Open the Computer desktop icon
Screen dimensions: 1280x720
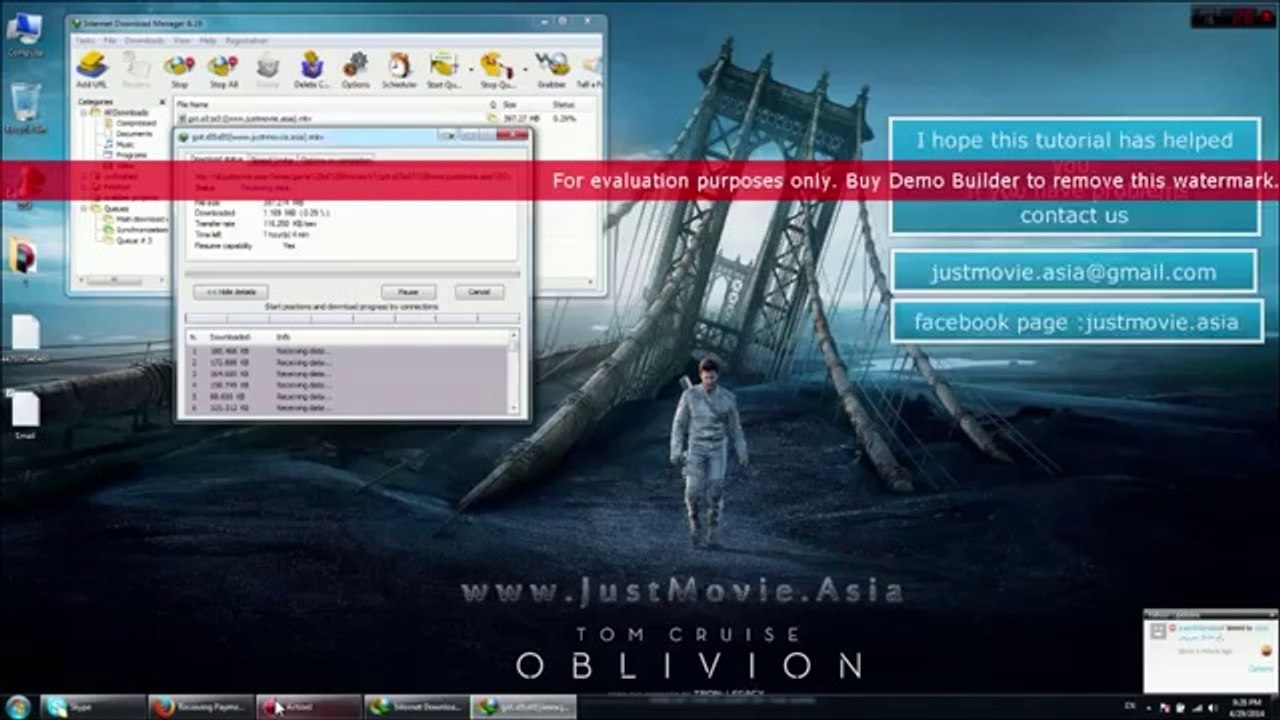click(x=24, y=34)
